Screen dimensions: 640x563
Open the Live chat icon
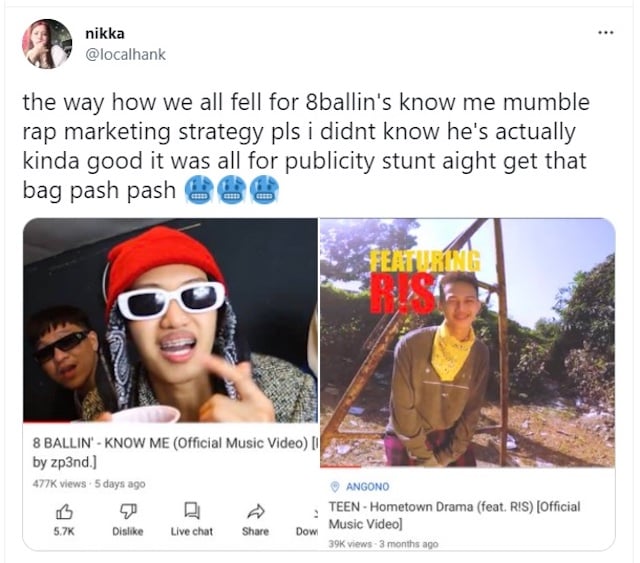[192, 511]
